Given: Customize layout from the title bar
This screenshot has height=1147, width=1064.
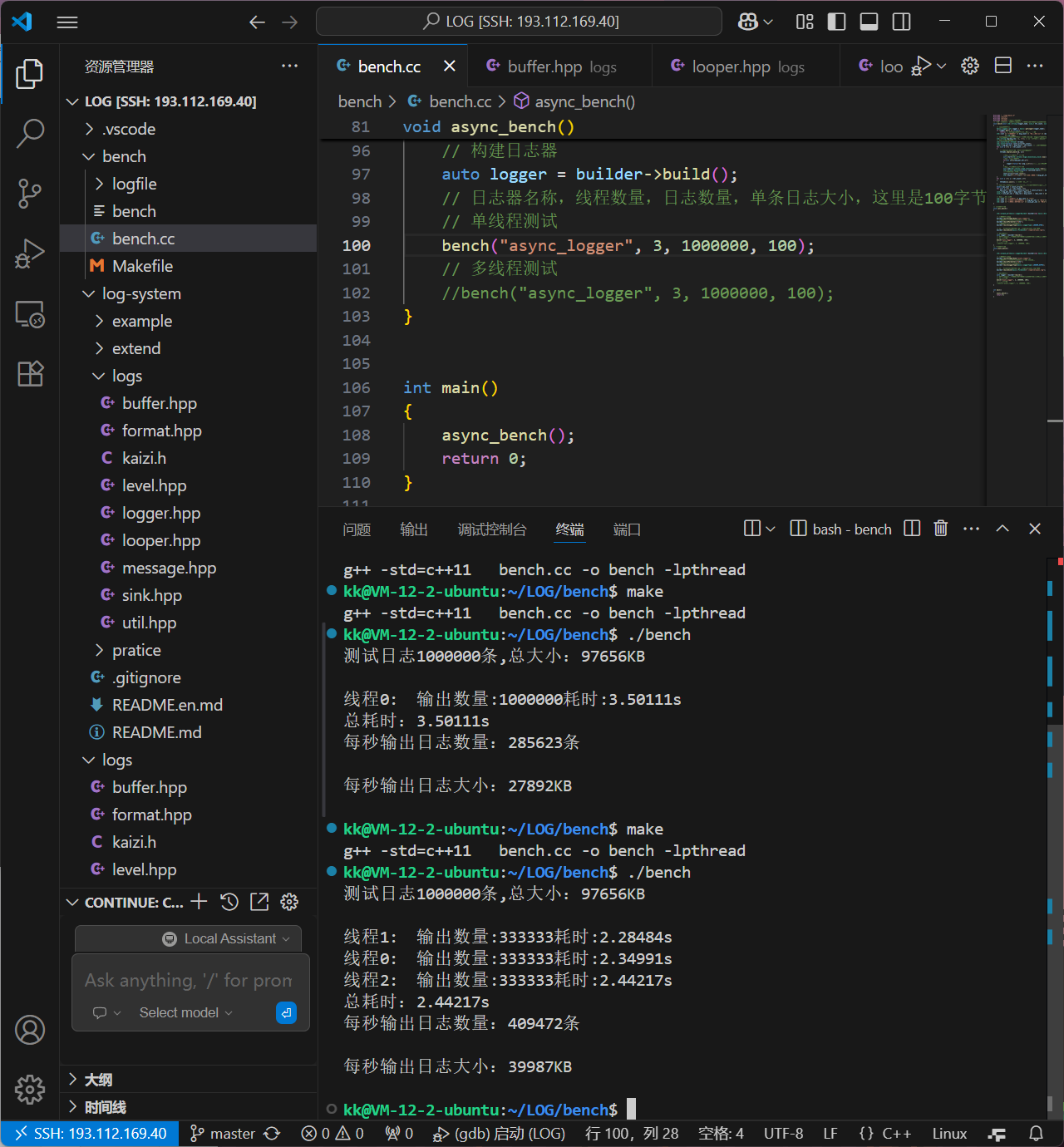Looking at the screenshot, I should tap(805, 22).
